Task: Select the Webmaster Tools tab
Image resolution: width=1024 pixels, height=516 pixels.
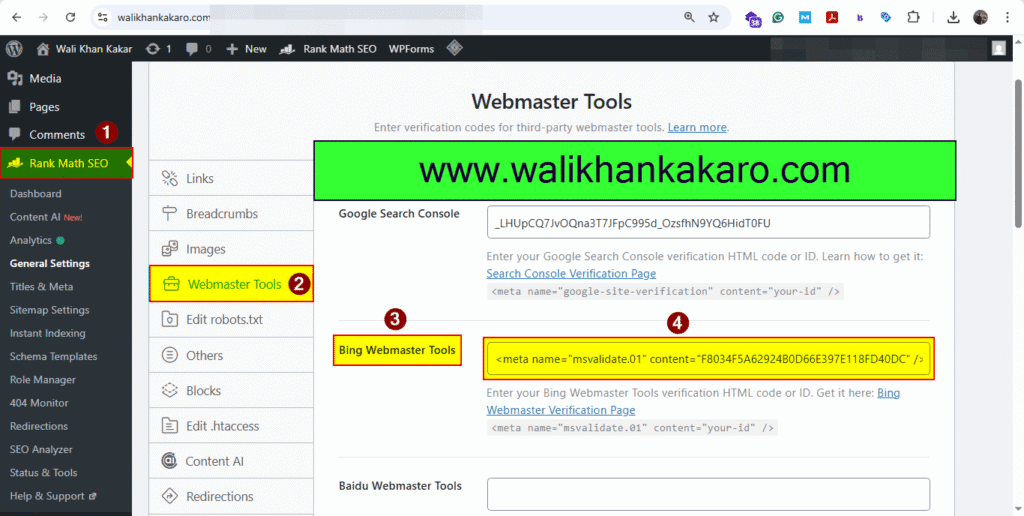Action: click(231, 284)
